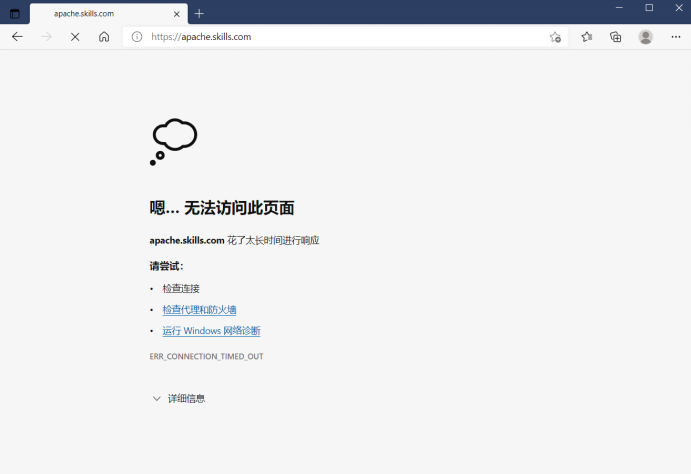
Task: Click the 无法访问此页面 heading
Action: [x=239, y=207]
